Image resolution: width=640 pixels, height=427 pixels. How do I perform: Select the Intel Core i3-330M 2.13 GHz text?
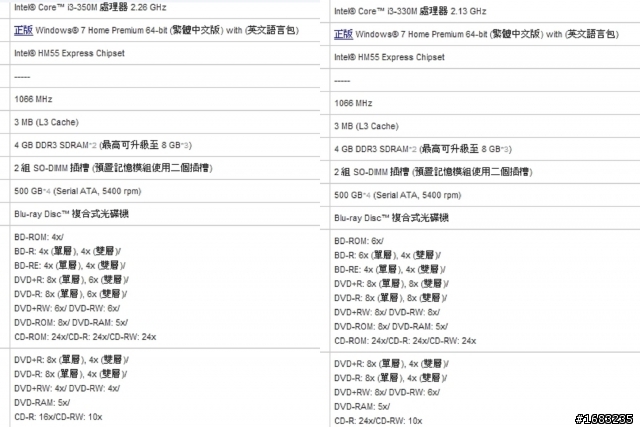click(410, 11)
